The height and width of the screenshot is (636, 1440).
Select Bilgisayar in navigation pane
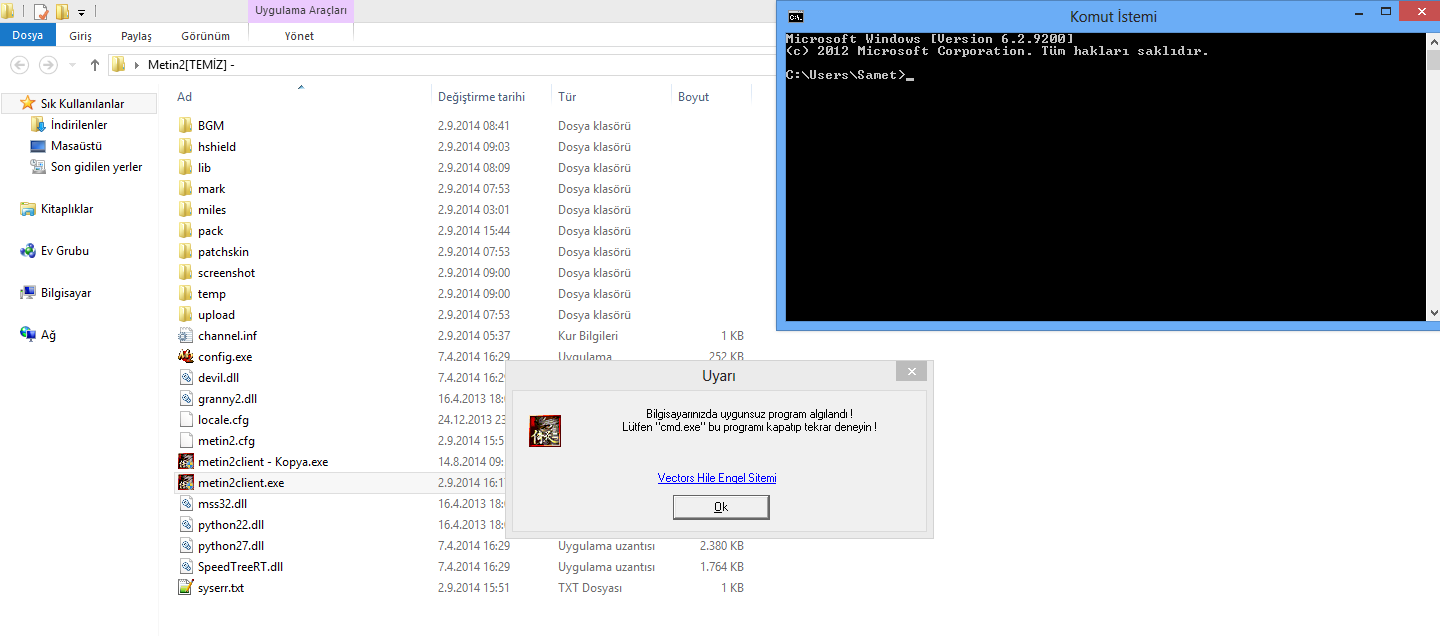point(66,293)
